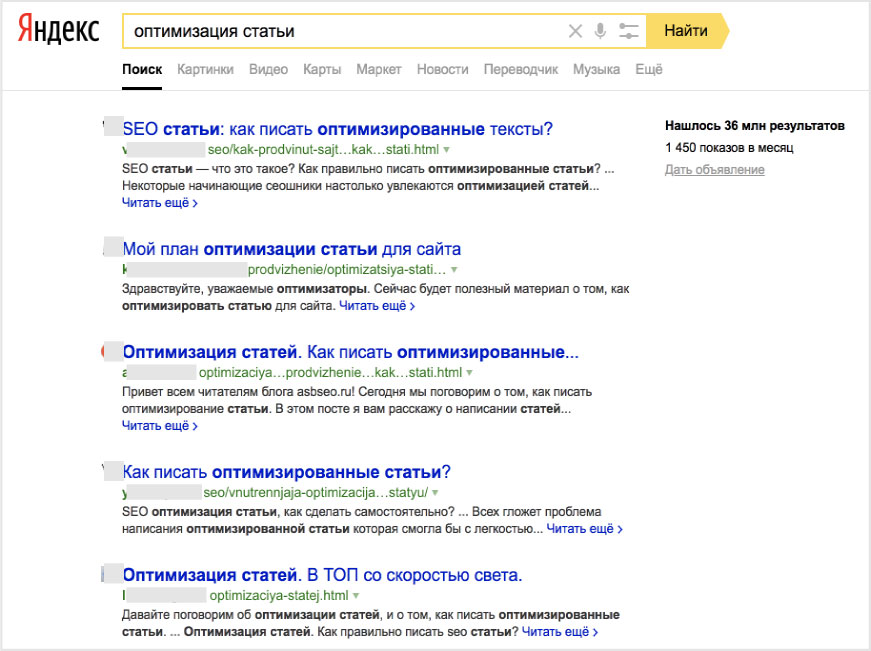Expand arrow next to kak-prodvinut-sajt URL

tap(447, 150)
